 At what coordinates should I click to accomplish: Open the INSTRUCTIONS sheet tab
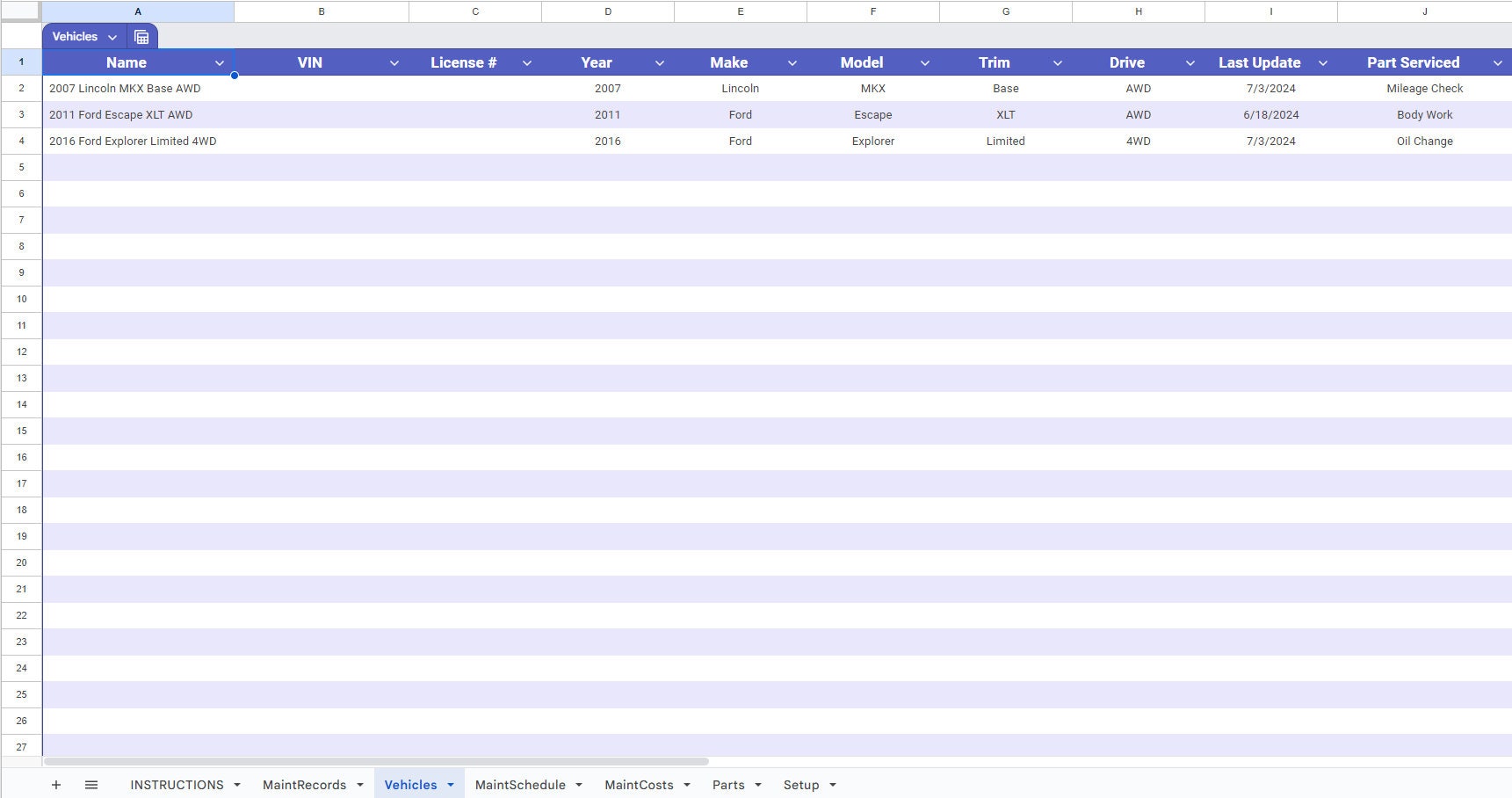click(x=178, y=784)
